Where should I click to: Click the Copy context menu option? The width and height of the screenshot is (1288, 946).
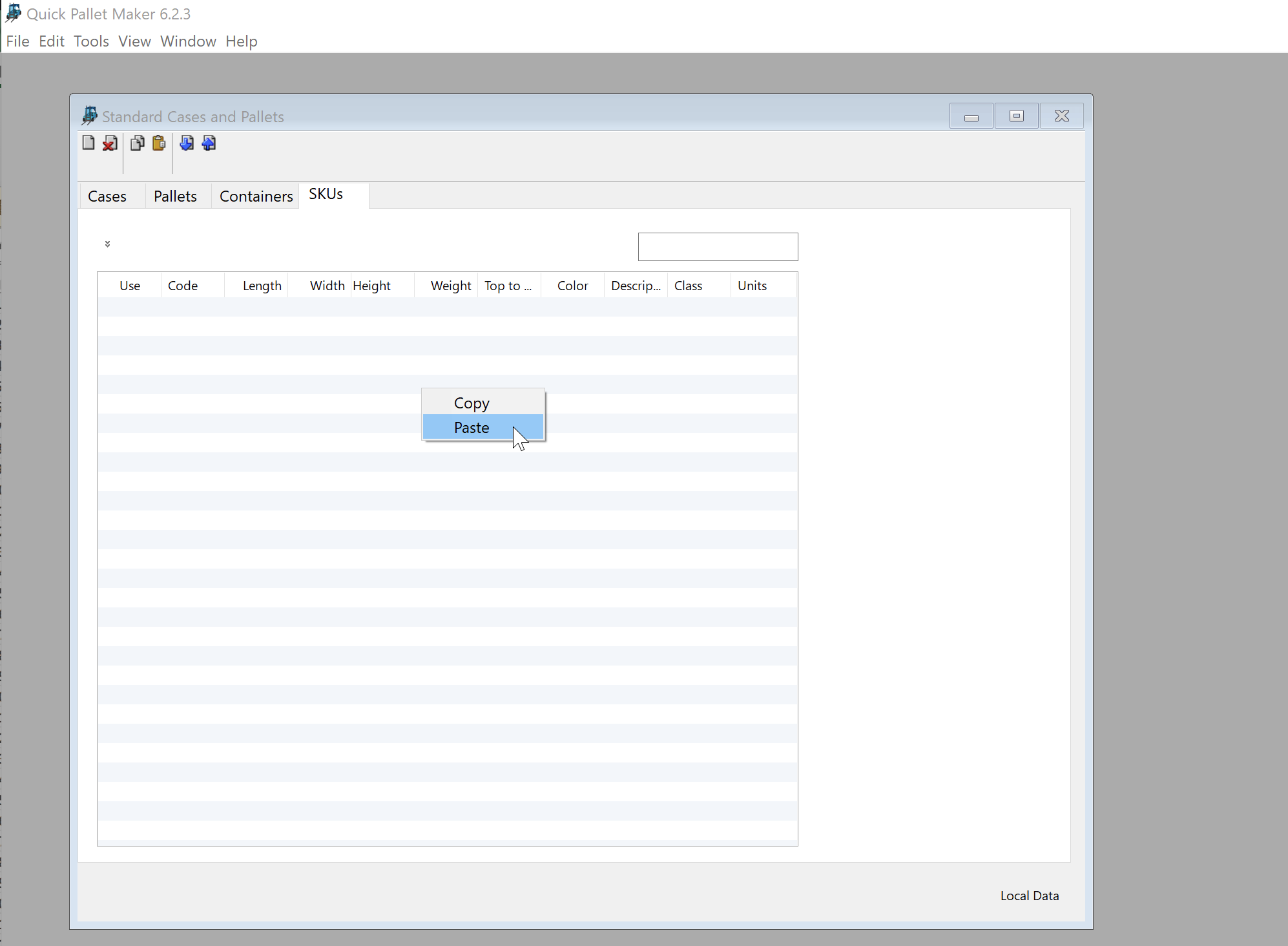pyautogui.click(x=471, y=402)
